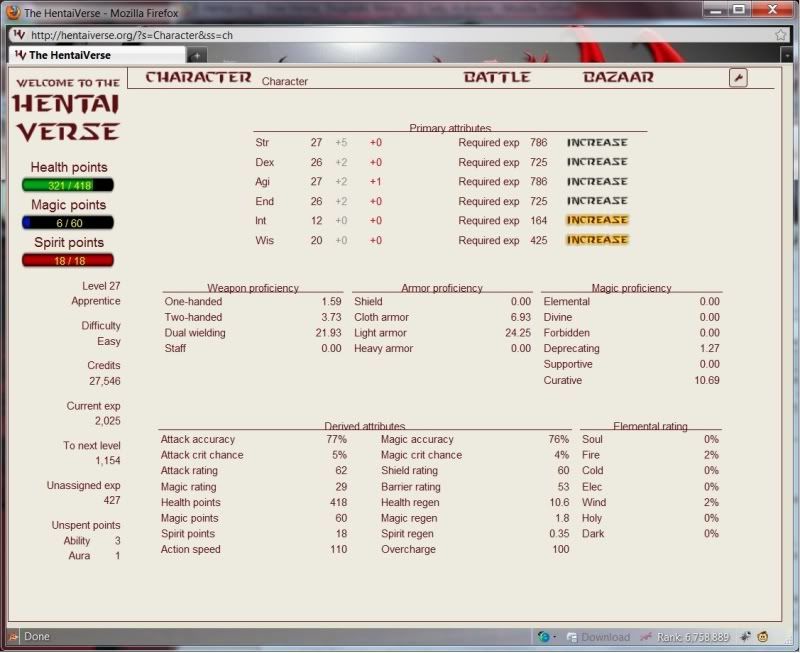Click the Cloth armor value 6.93

coord(520,317)
